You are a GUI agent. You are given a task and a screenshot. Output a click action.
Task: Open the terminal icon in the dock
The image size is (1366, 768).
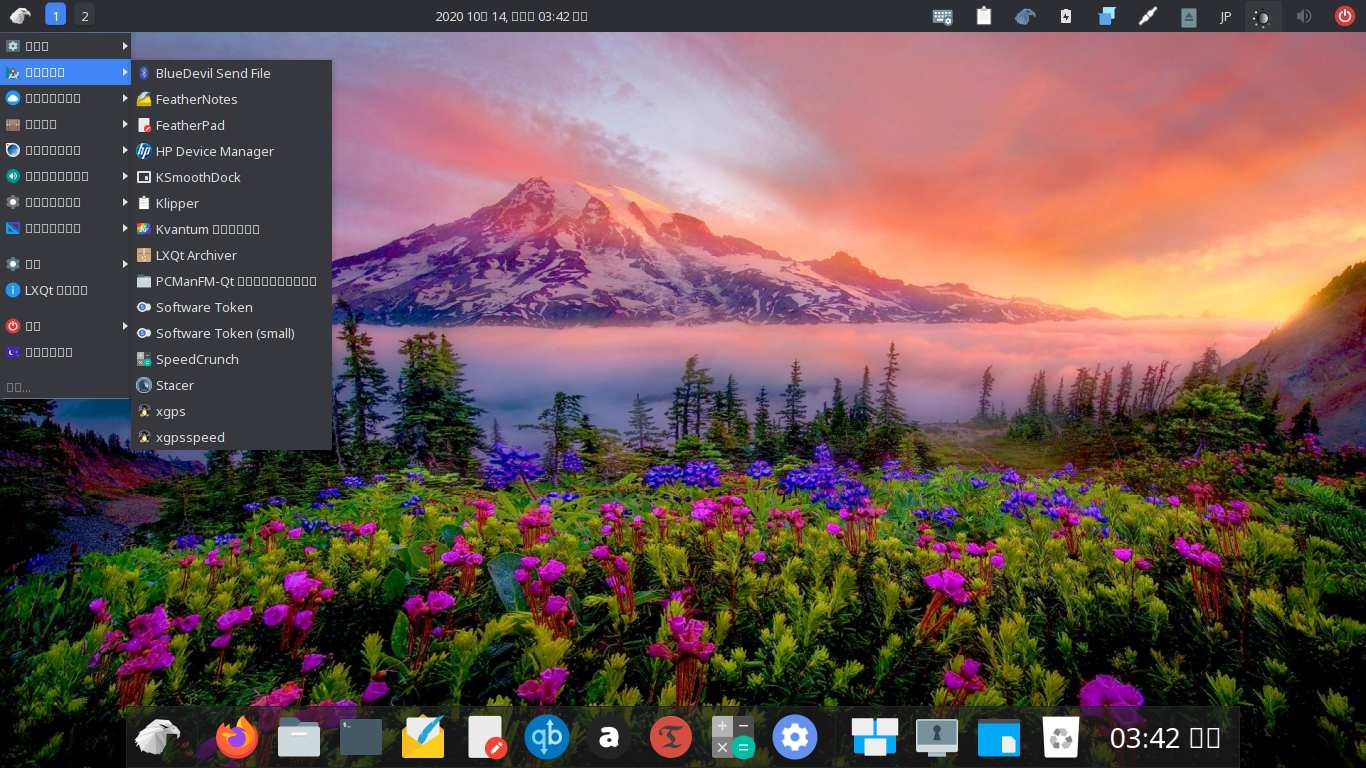(361, 739)
